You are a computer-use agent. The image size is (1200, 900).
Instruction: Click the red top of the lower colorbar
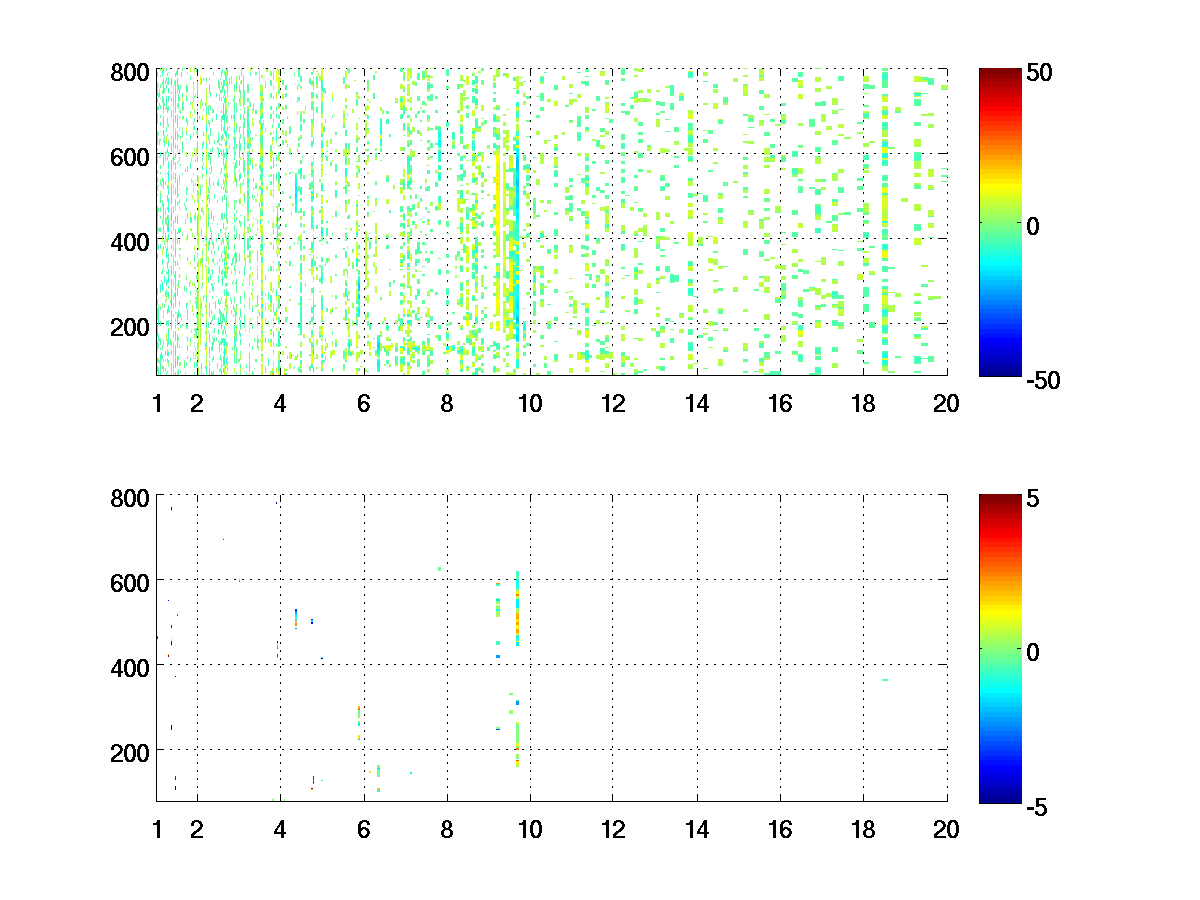1000,503
